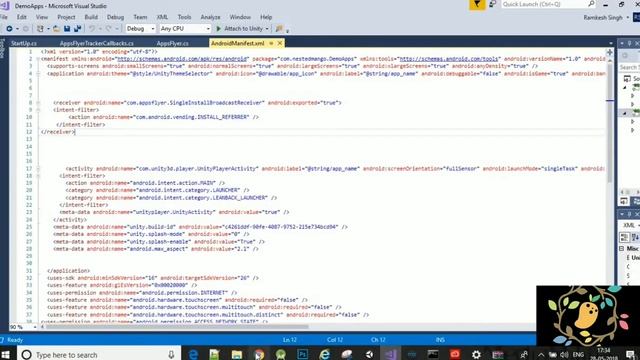Open Photoshop from the taskbar
The height and width of the screenshot is (360, 640).
pyautogui.click(x=302, y=354)
